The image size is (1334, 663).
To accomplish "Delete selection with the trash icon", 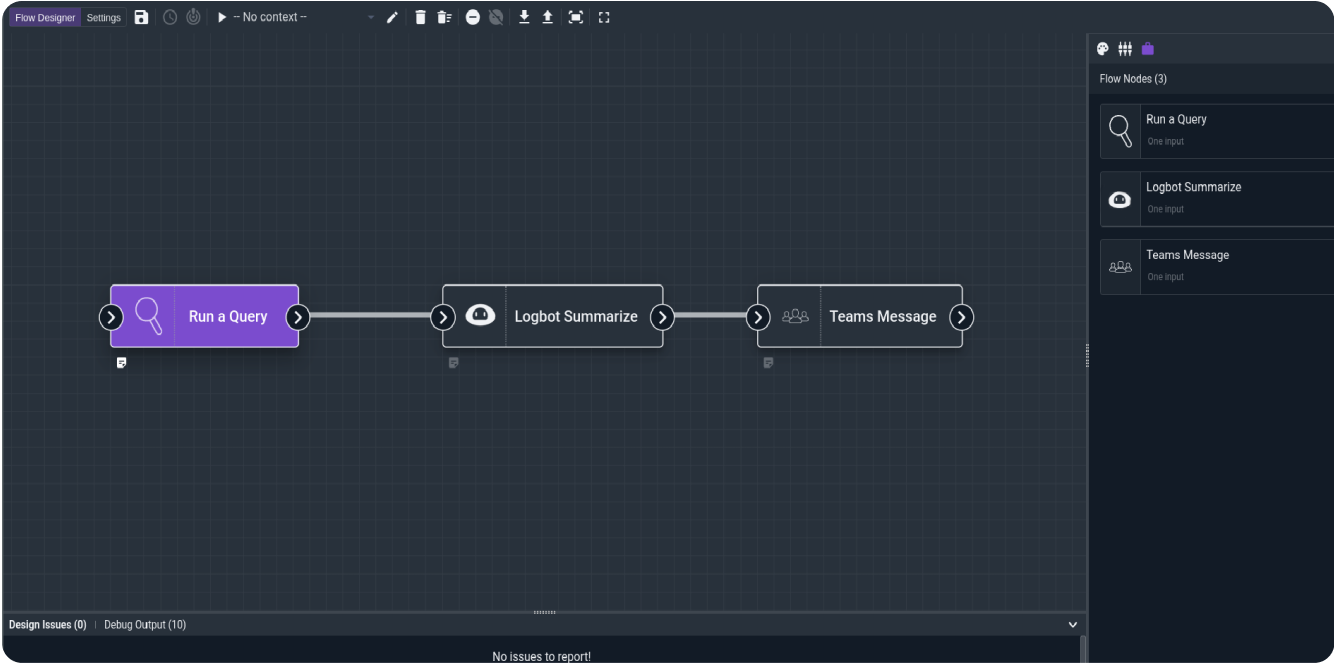I will point(420,17).
